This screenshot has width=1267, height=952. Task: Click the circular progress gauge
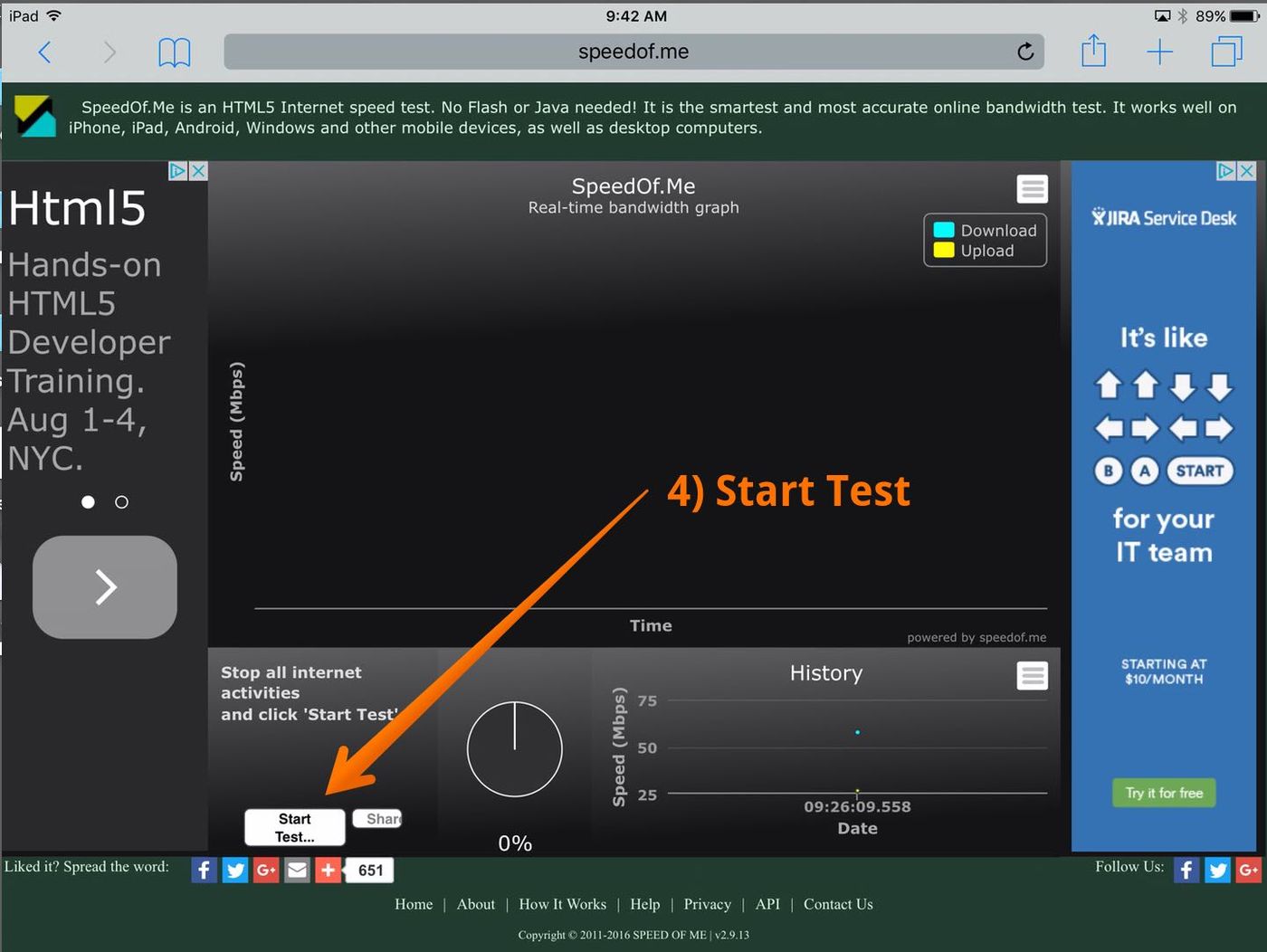[x=515, y=749]
